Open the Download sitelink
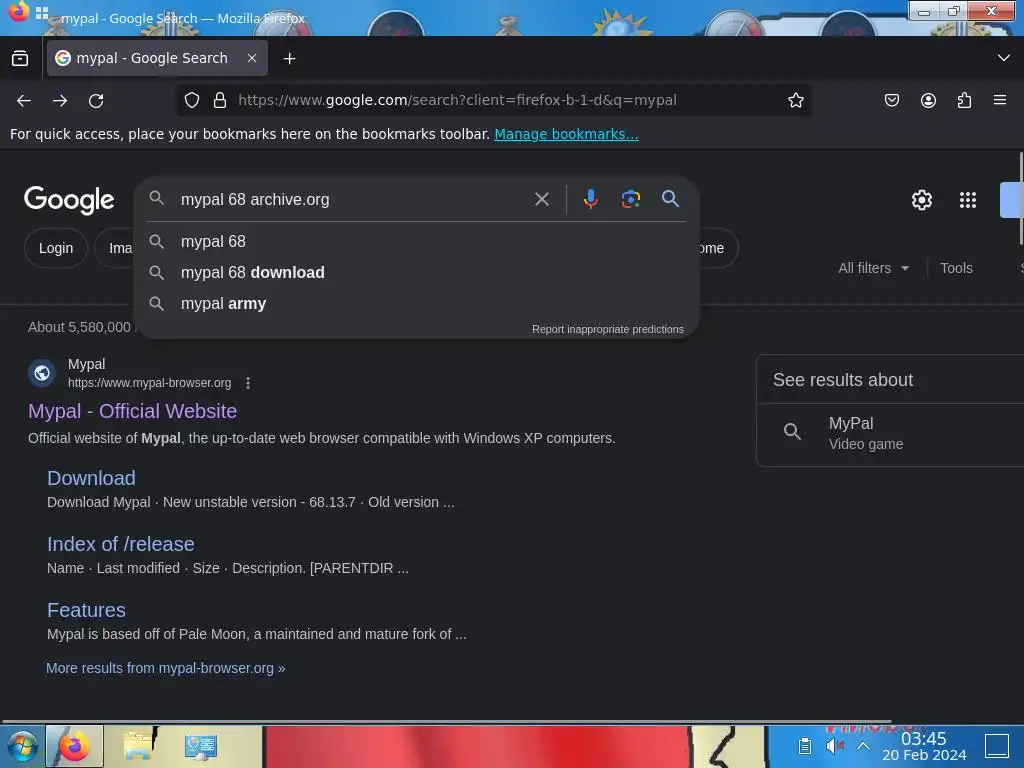The width and height of the screenshot is (1024, 768). point(91,478)
